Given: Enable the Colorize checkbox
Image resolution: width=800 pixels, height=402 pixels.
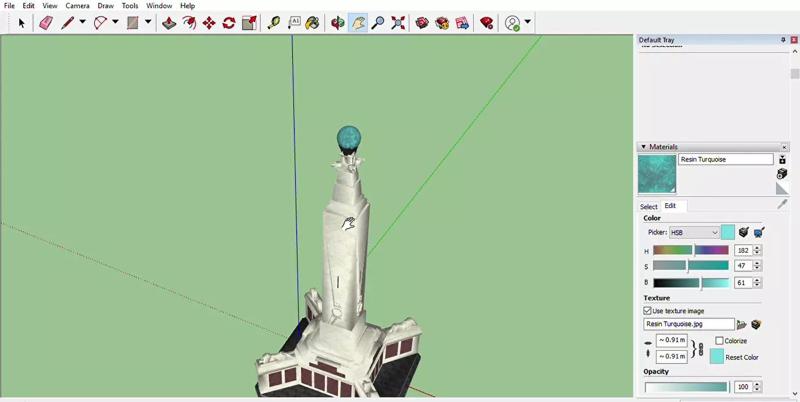Looking at the screenshot, I should click(x=719, y=340).
